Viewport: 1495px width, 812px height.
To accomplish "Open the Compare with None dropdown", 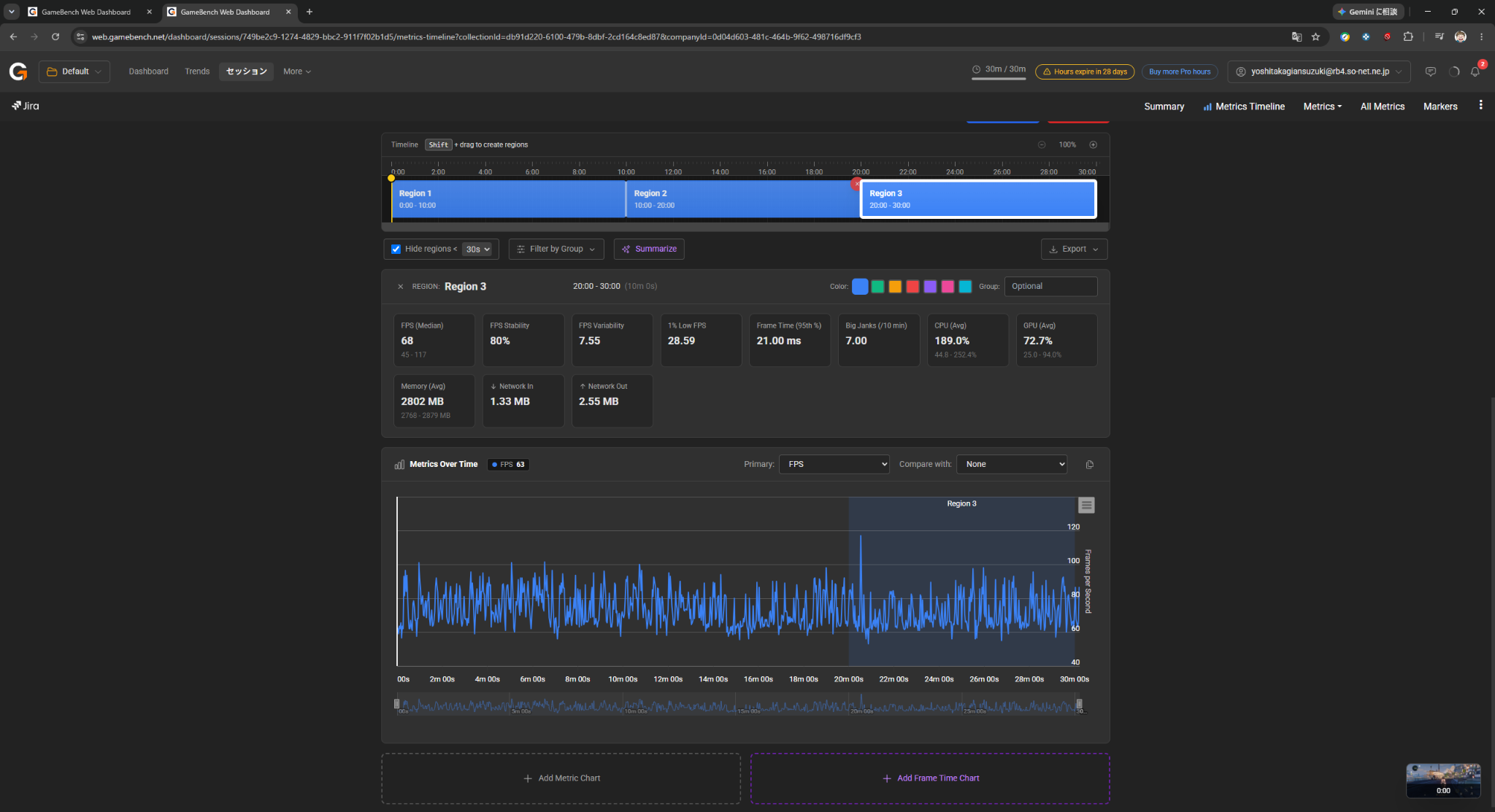I will click(x=1012, y=465).
